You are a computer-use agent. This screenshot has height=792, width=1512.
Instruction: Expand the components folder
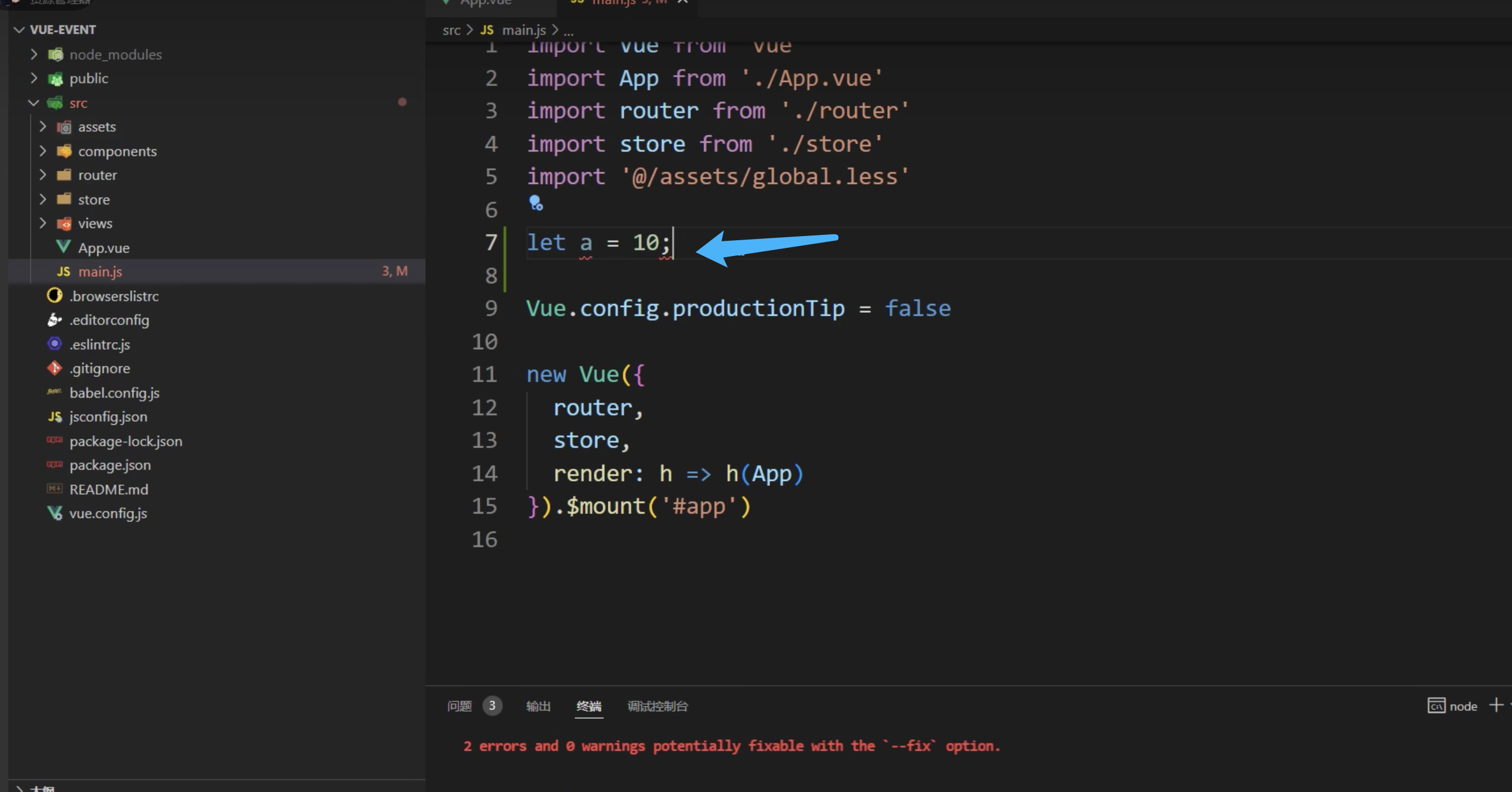(43, 151)
